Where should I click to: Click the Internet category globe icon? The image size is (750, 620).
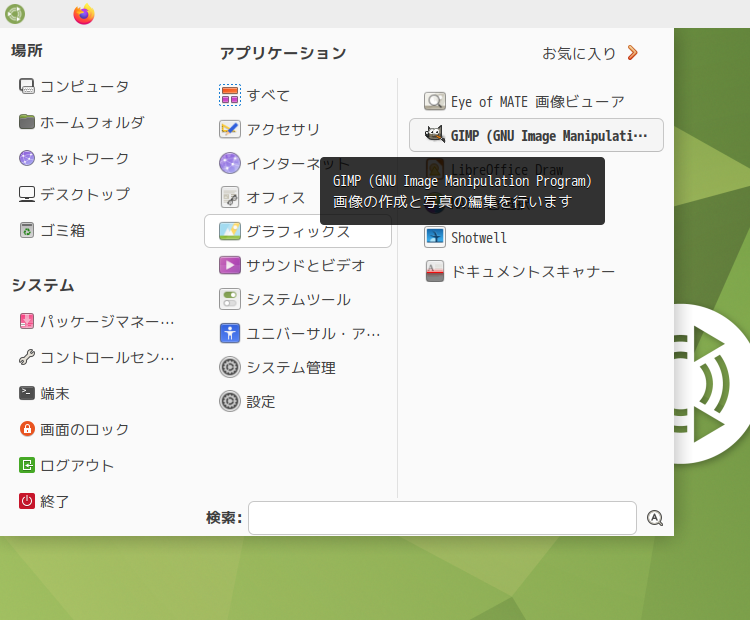(x=230, y=163)
